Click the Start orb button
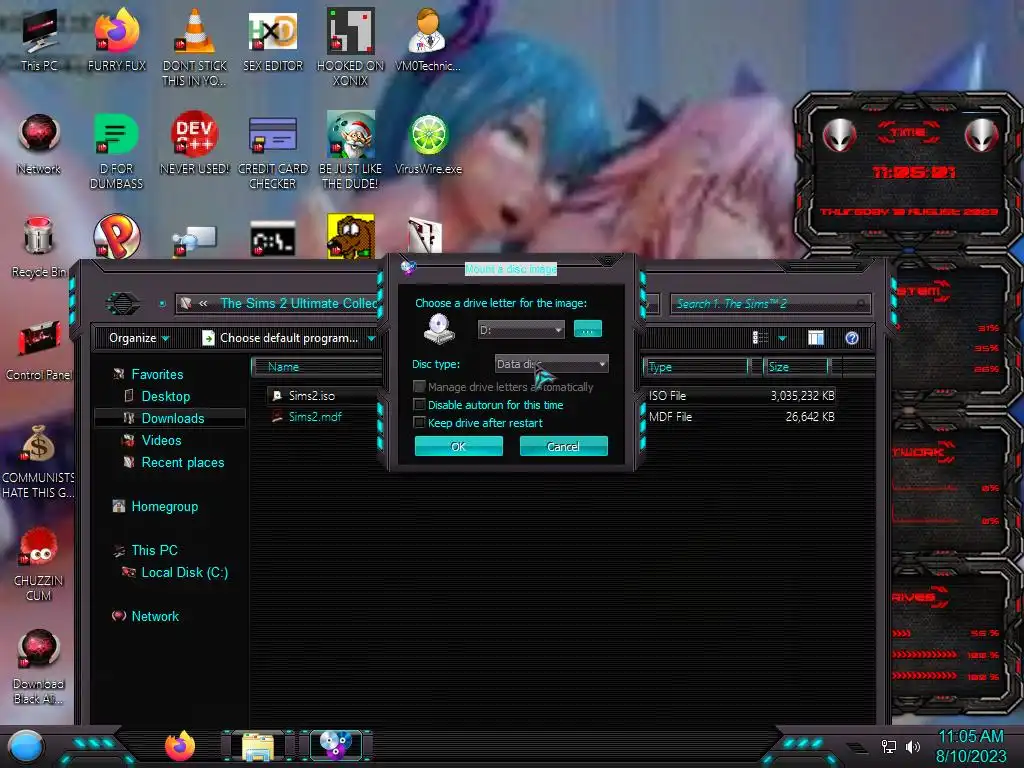Screen dimensions: 1024x768 [x=25, y=747]
